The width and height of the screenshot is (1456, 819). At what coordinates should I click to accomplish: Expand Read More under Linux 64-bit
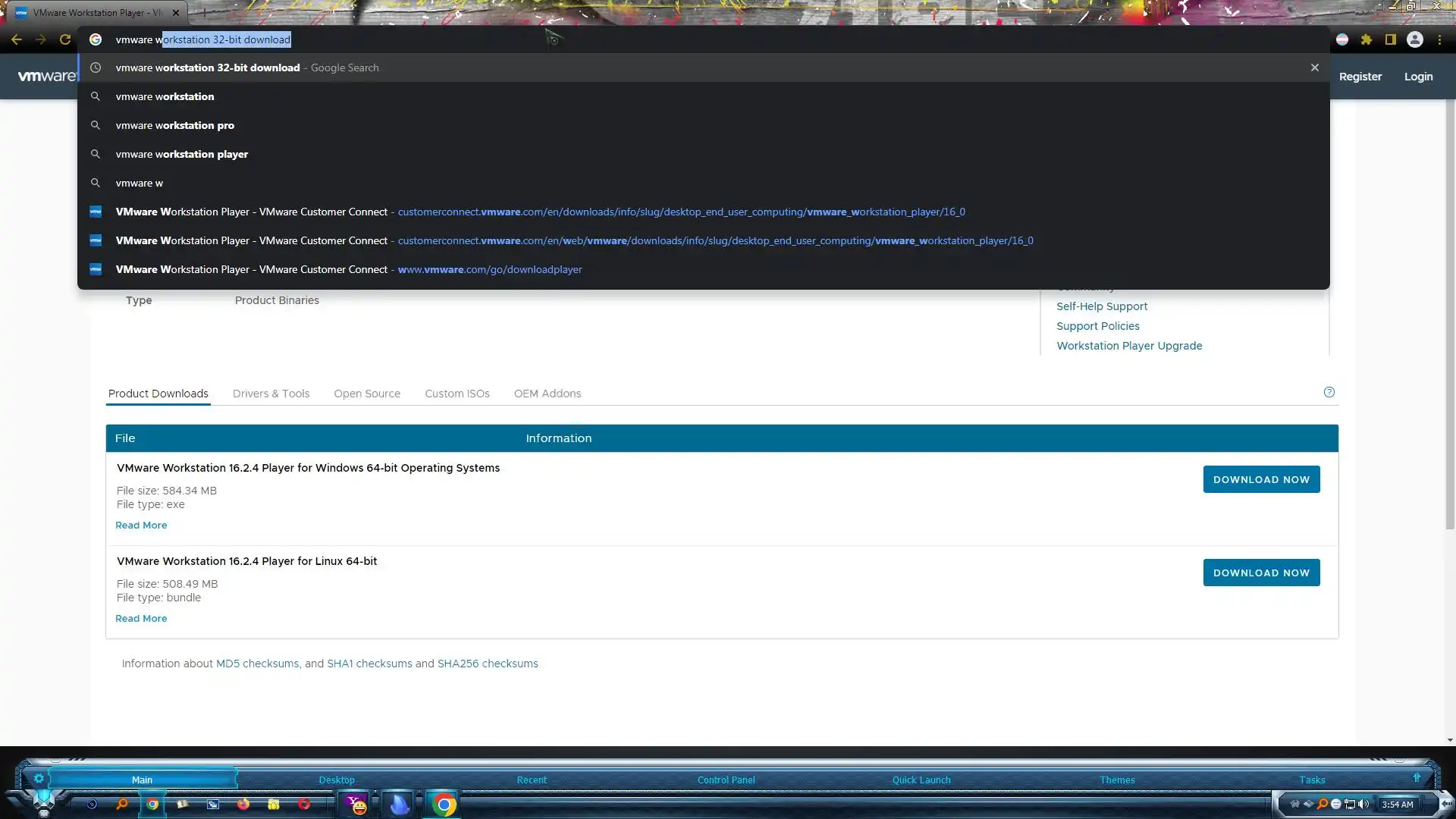pyautogui.click(x=141, y=618)
